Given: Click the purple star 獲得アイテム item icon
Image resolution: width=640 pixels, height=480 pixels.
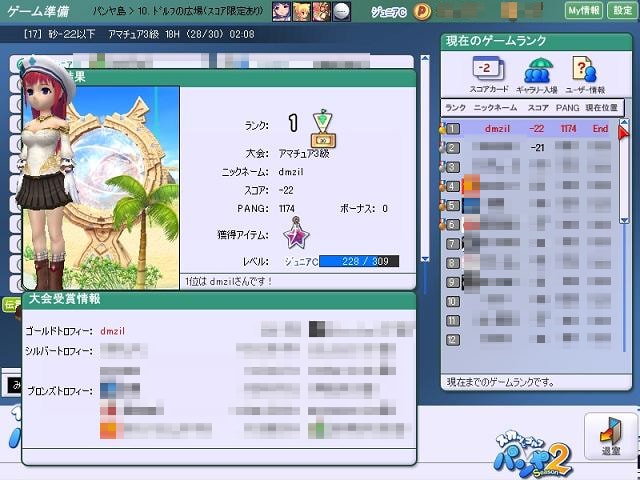Looking at the screenshot, I should [296, 234].
